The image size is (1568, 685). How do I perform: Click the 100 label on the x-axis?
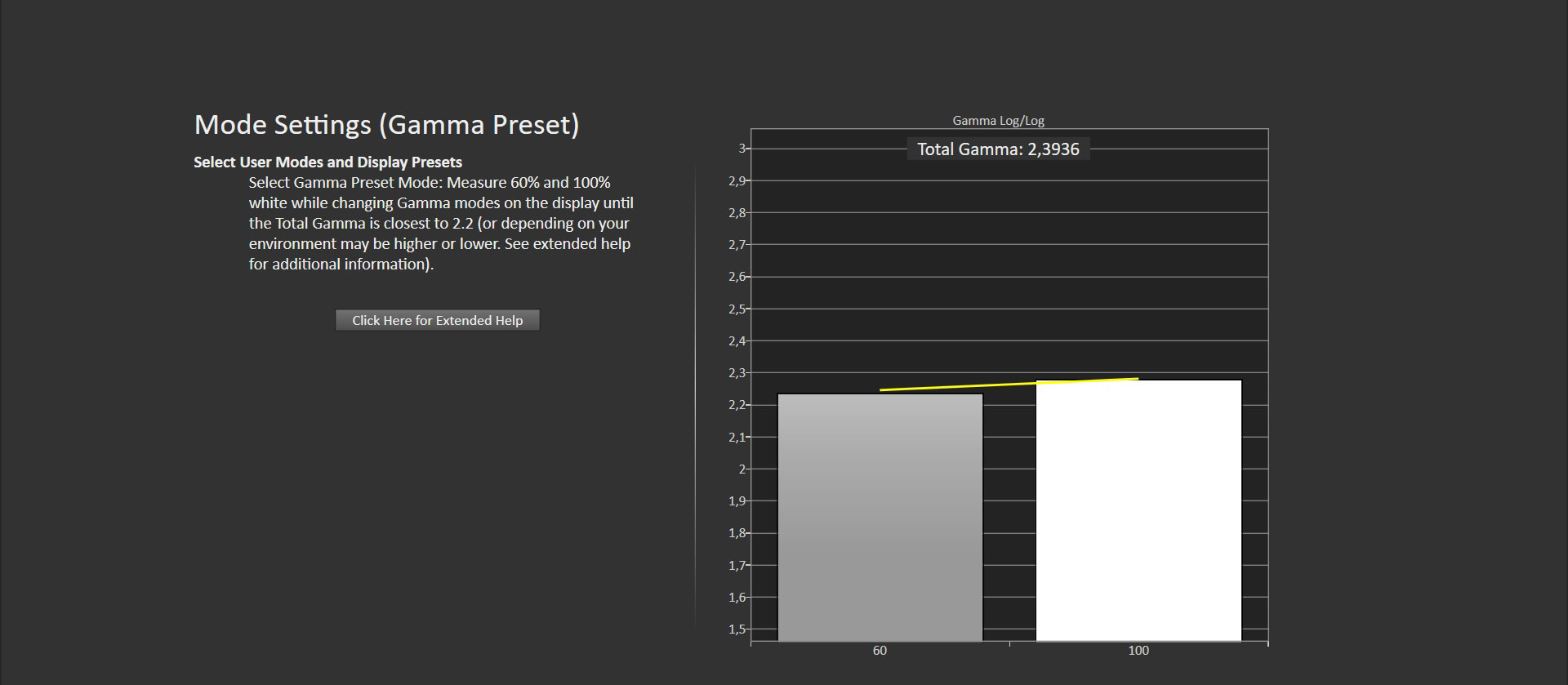tap(1138, 651)
